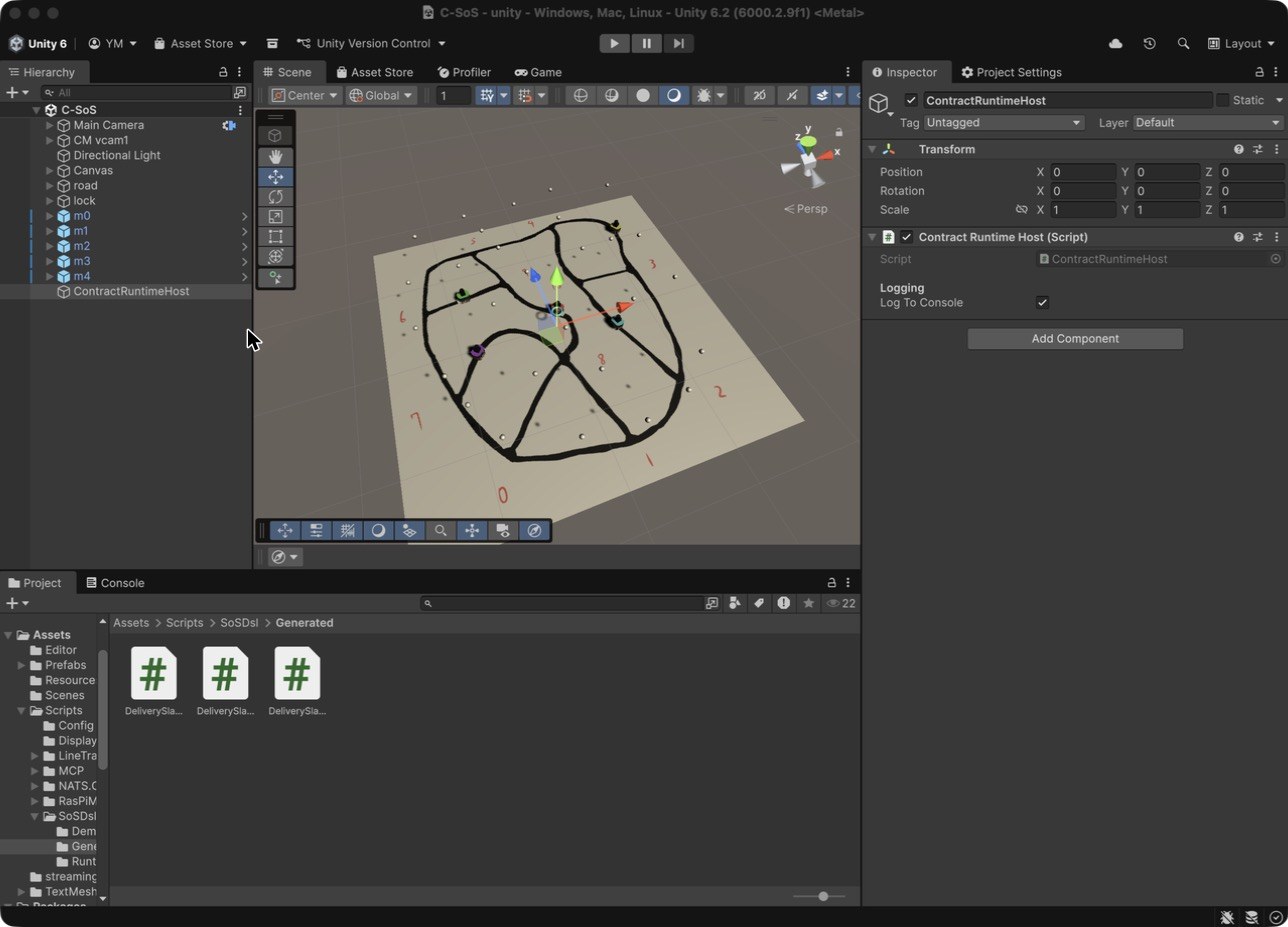Image resolution: width=1288 pixels, height=927 pixels.
Task: Open global search magnifier icon
Action: click(x=1183, y=43)
